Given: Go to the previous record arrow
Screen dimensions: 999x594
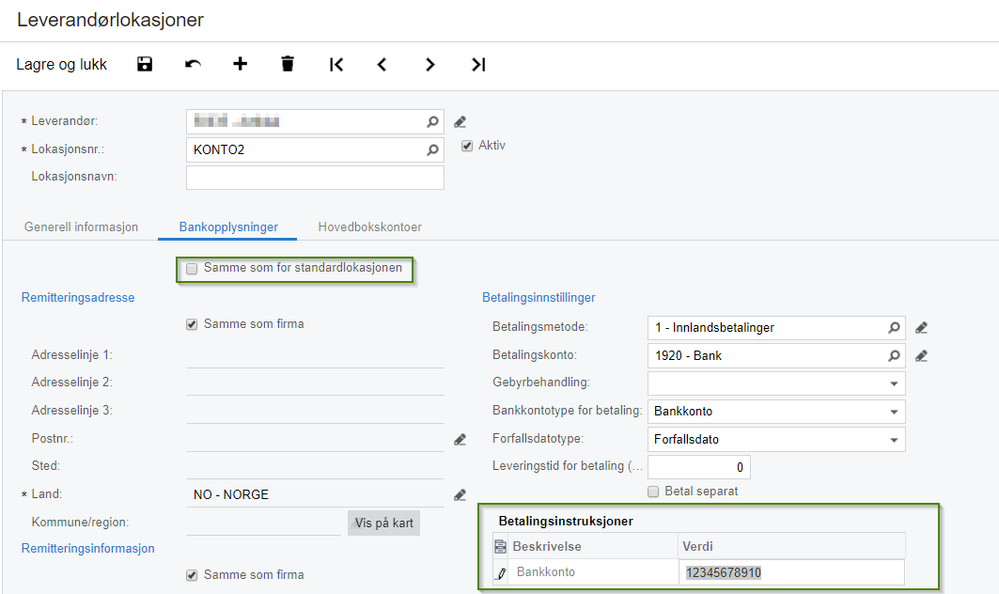Looking at the screenshot, I should pyautogui.click(x=382, y=64).
